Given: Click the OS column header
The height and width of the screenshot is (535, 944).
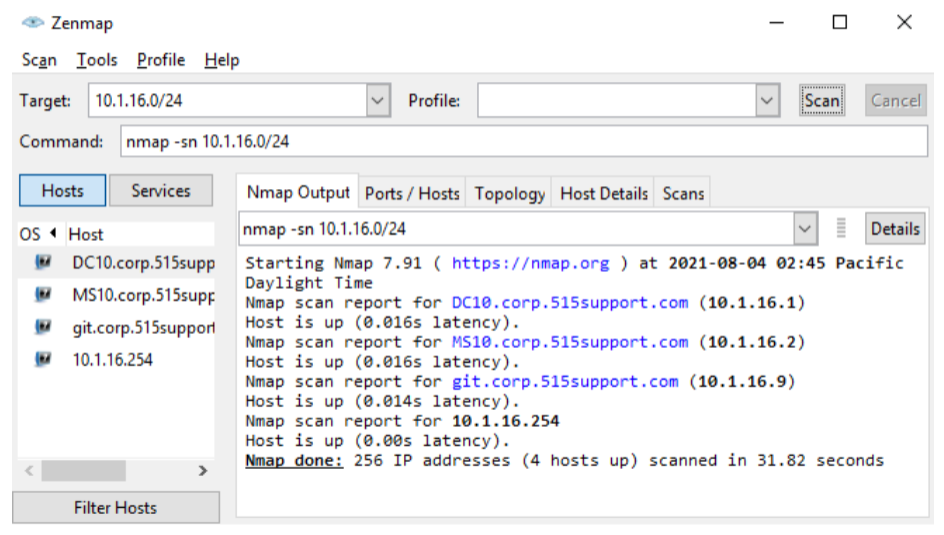Looking at the screenshot, I should tap(30, 234).
